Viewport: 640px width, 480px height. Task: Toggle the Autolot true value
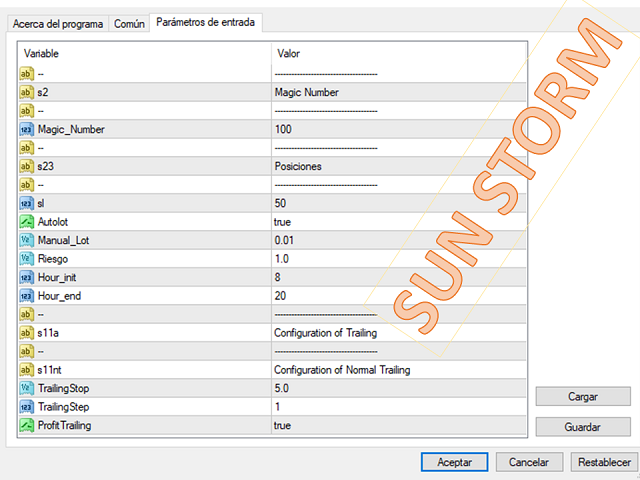[399, 222]
